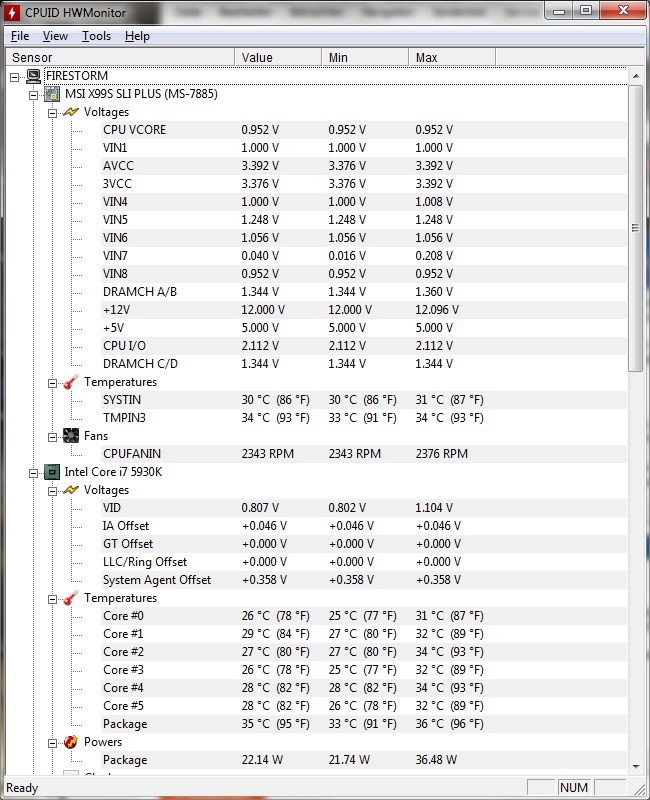This screenshot has height=800, width=650.
Task: Select the VIN5 voltage row
Action: [x=364, y=219]
